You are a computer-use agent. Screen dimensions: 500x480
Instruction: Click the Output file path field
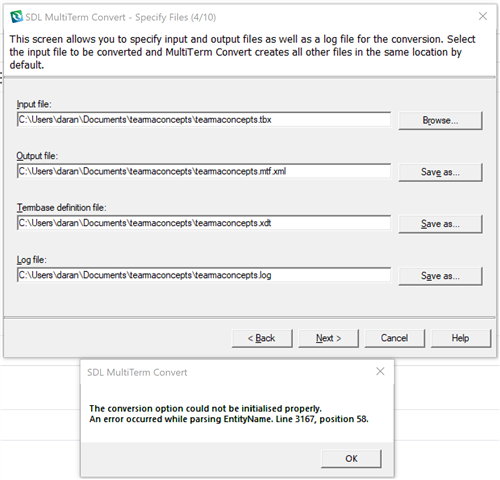tap(204, 171)
